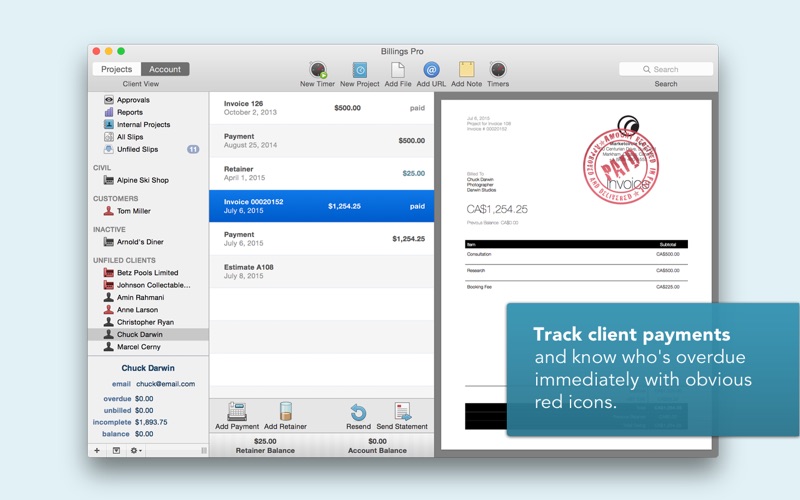Click the incomplete $1,893.75 value

(151, 422)
